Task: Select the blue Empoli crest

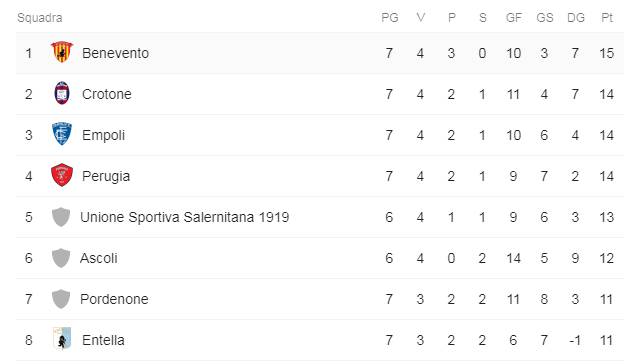Action: click(62, 134)
